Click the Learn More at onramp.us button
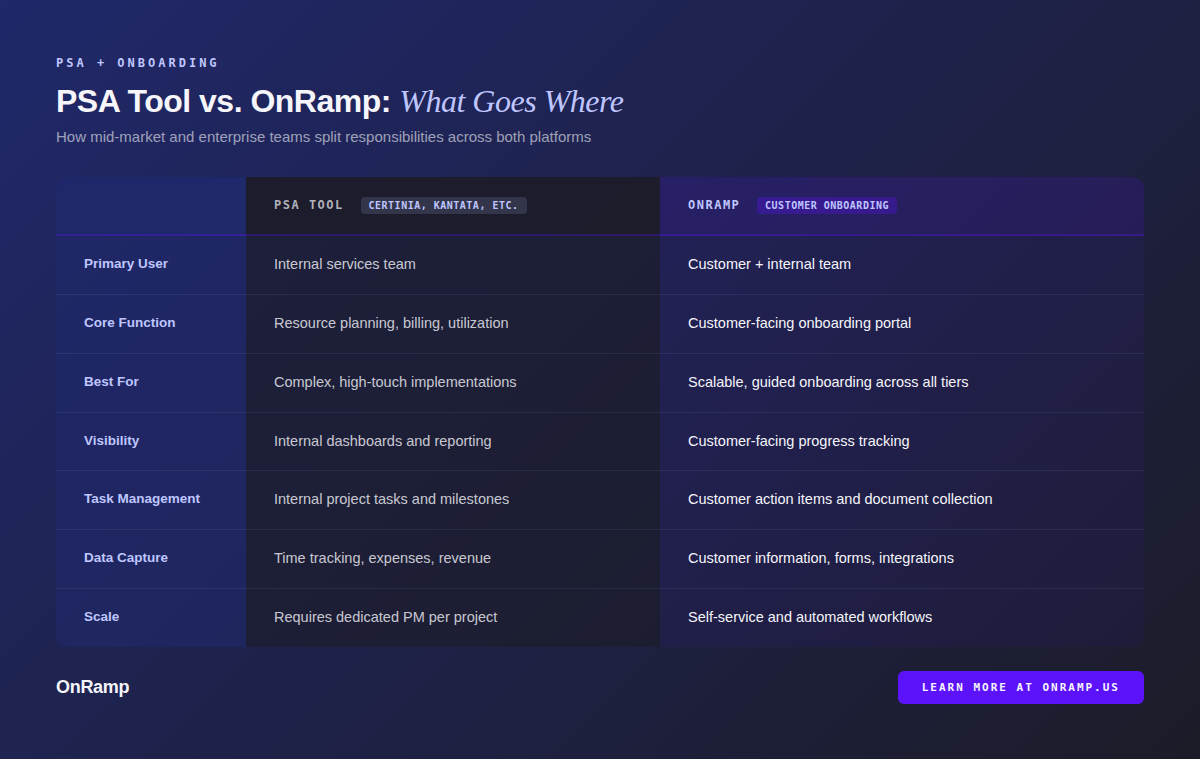Viewport: 1200px width, 759px height. pos(1020,687)
